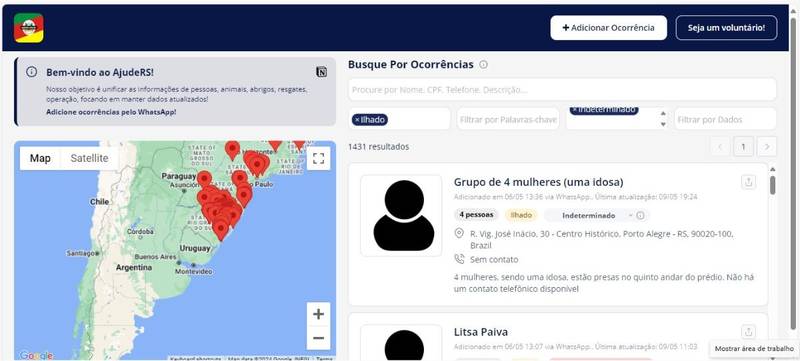Click the results list scrollbar thumb
The height and width of the screenshot is (361, 800).
(772, 185)
